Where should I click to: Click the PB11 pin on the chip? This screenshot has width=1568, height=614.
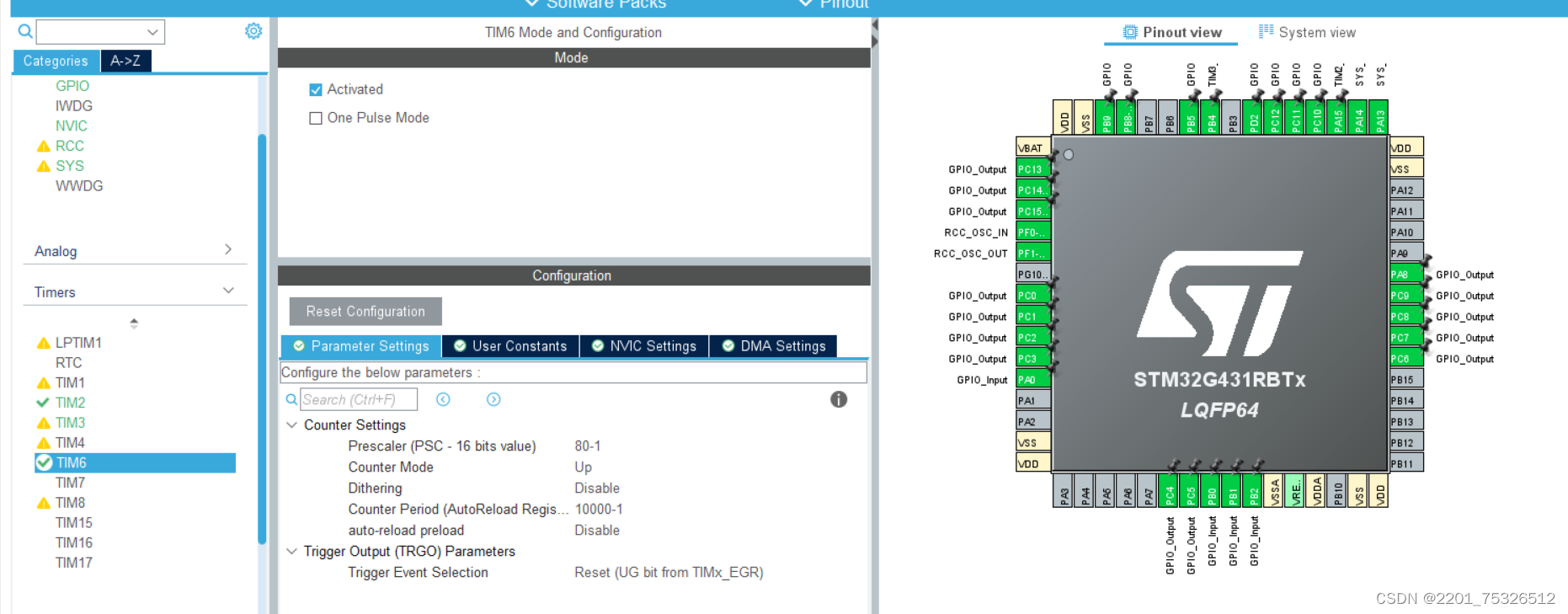(x=1405, y=464)
